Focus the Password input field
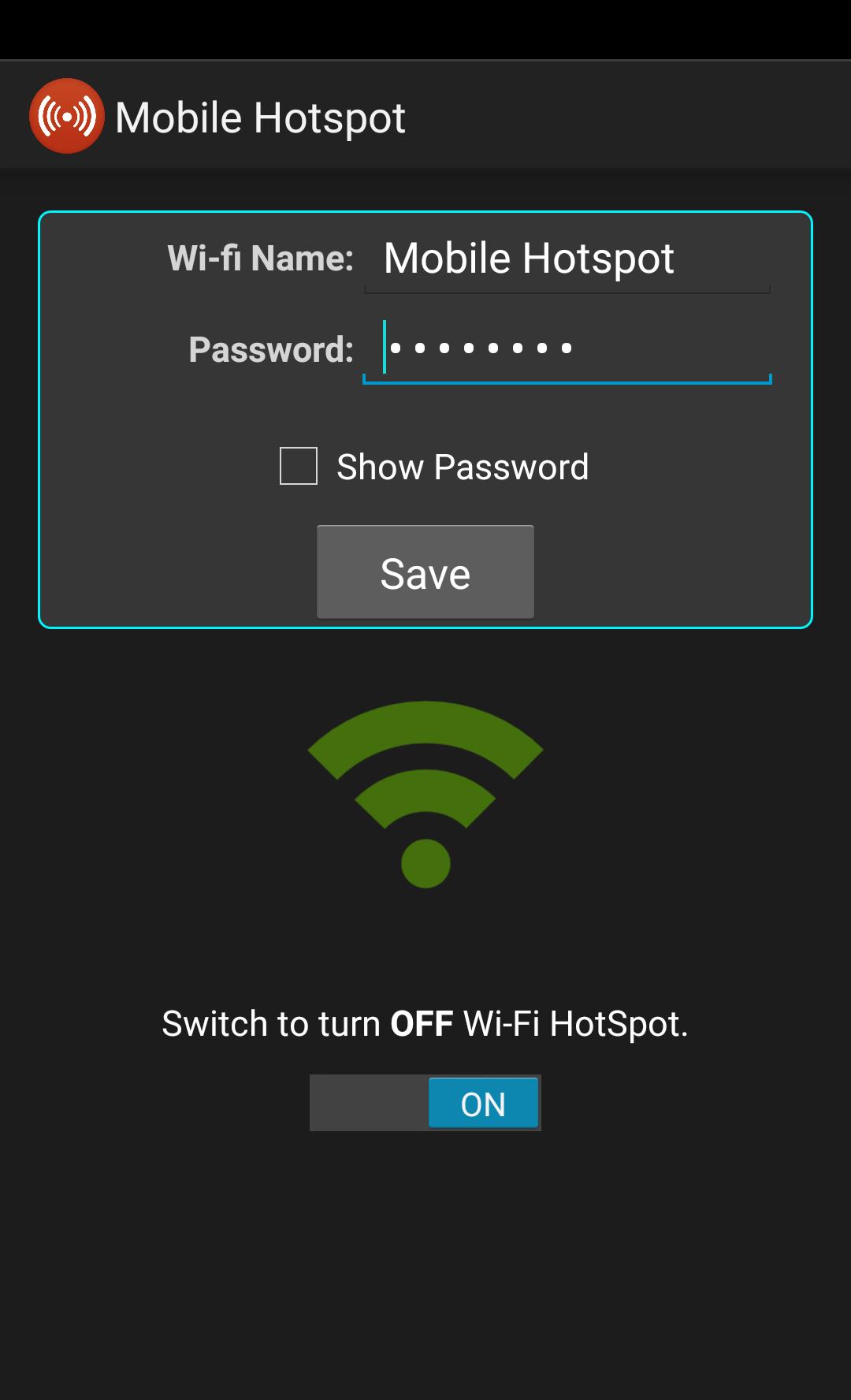The height and width of the screenshot is (1400, 851). click(x=567, y=349)
